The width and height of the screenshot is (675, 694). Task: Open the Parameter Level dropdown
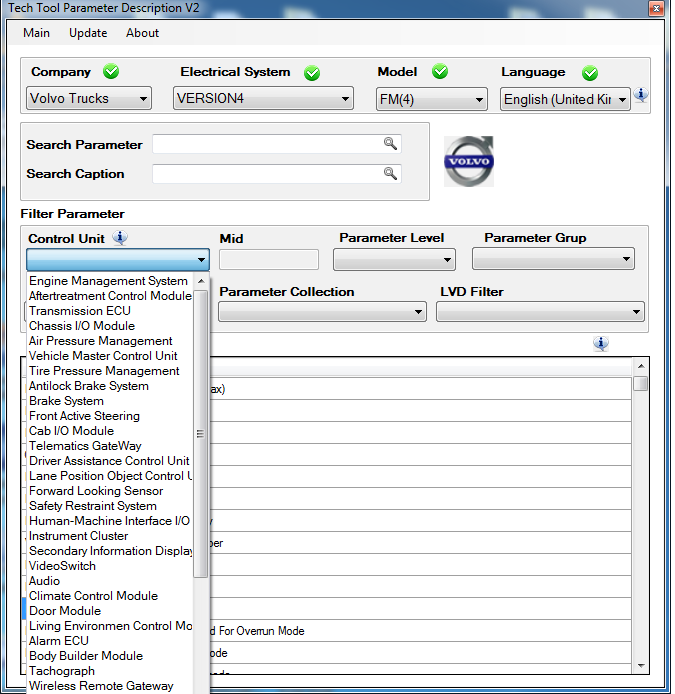[x=394, y=260]
